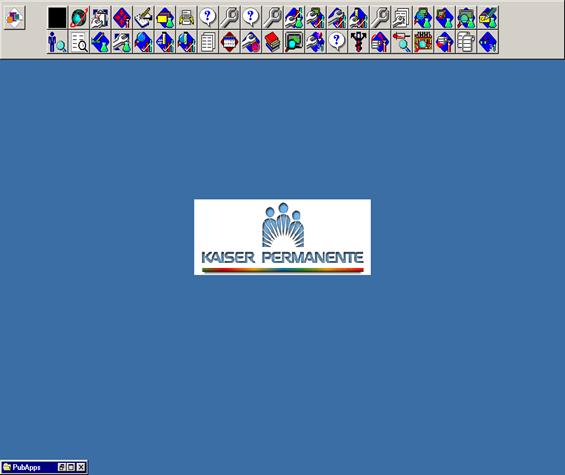Click the black square toolbar button
Image resolution: width=565 pixels, height=475 pixels.
coord(57,18)
